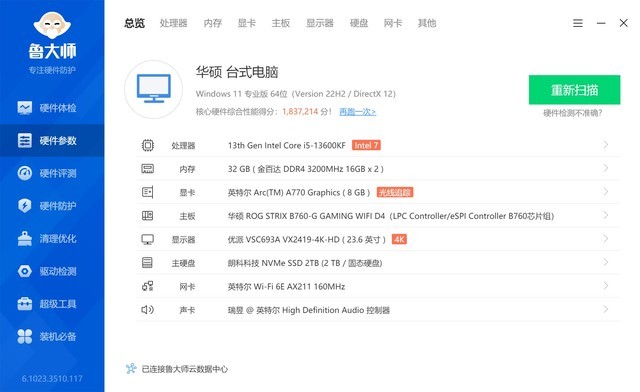This screenshot has height=392, width=640.
Task: Open 硬件防护 shield item
Action: click(x=47, y=205)
